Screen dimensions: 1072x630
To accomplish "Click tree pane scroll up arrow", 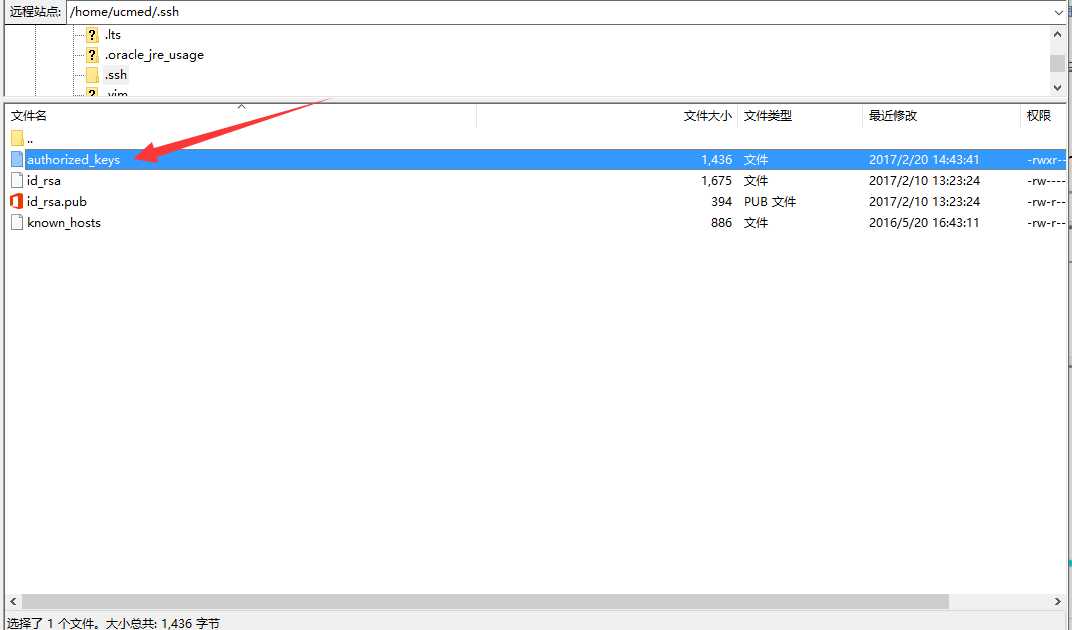I will pos(1058,34).
